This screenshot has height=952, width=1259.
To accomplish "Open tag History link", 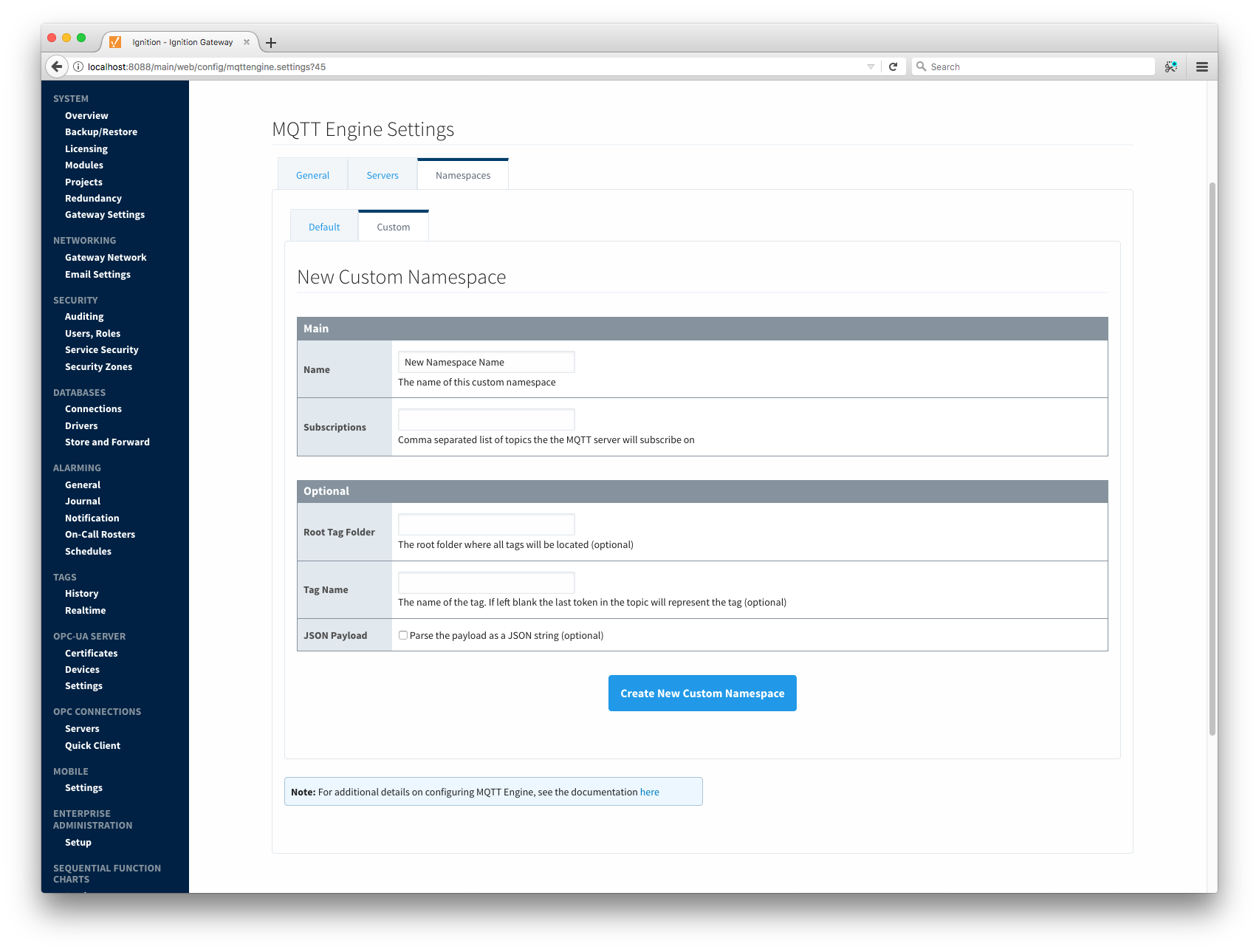I will (x=81, y=594).
